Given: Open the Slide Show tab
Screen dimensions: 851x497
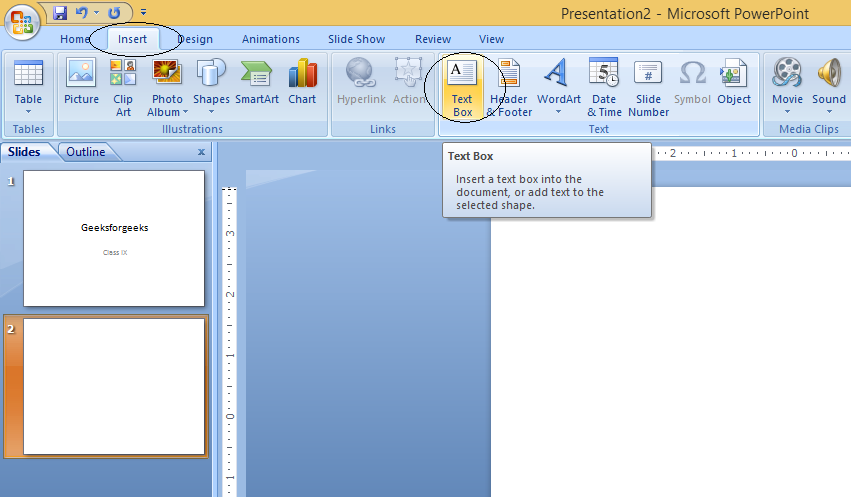Looking at the screenshot, I should pyautogui.click(x=357, y=39).
